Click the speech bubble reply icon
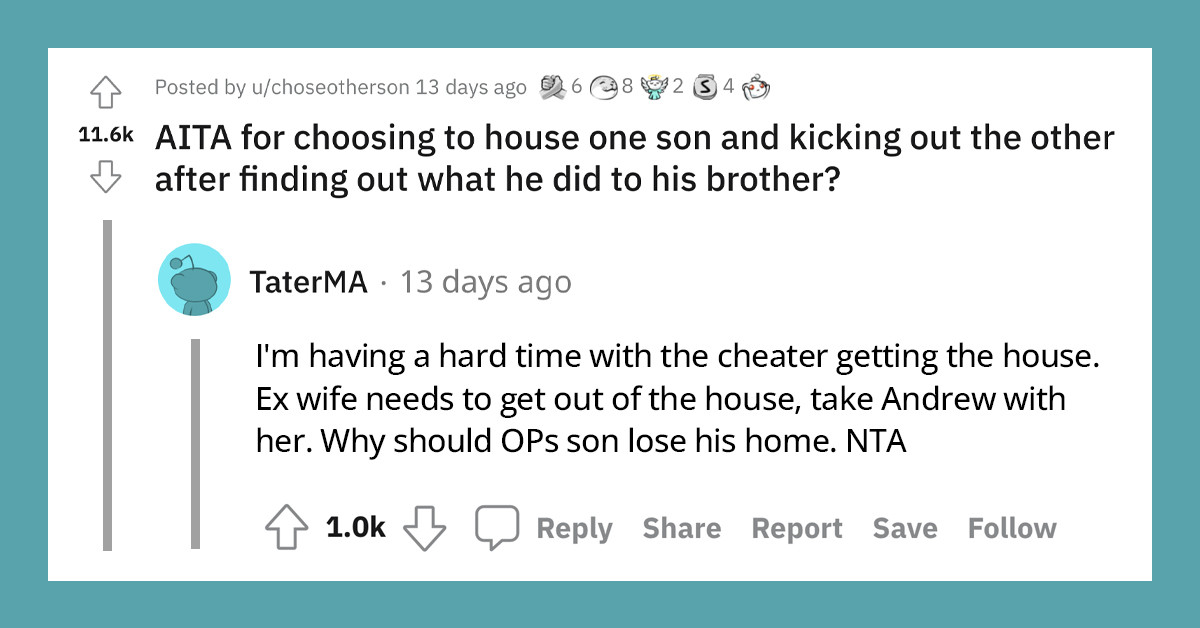Viewport: 1200px width, 628px height. click(497, 526)
